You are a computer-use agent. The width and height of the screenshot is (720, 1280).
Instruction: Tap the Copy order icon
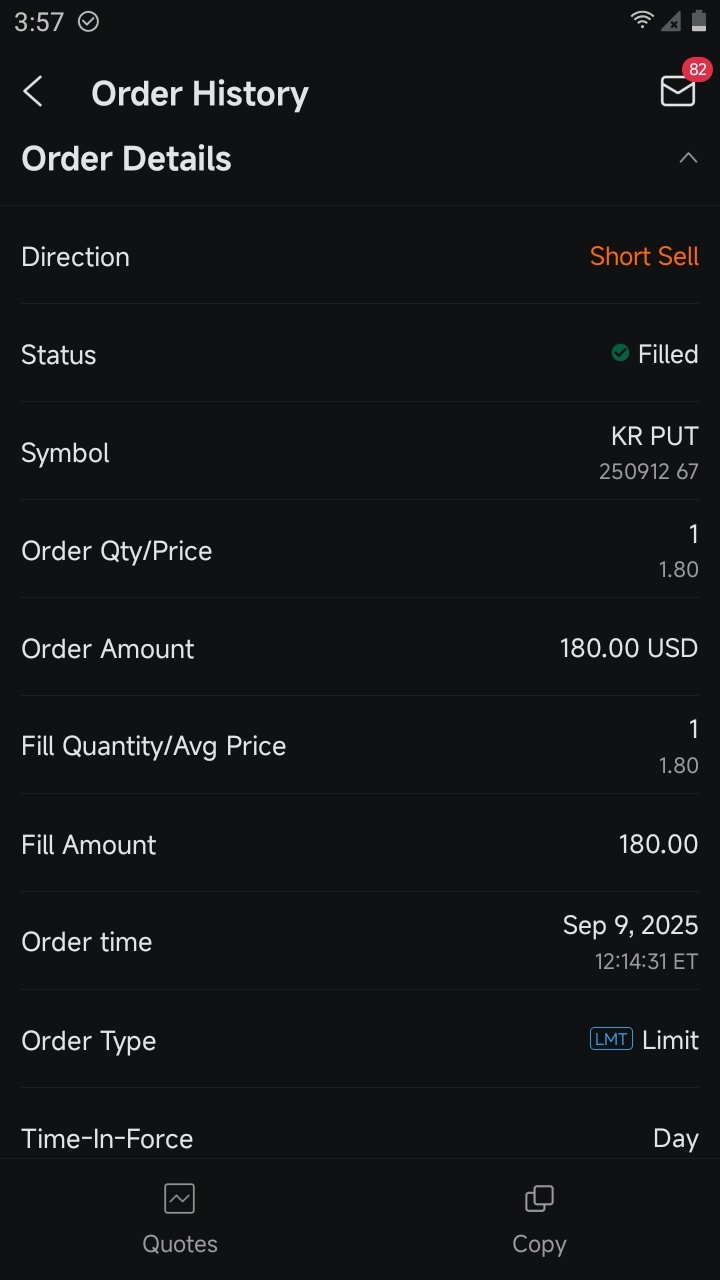(x=539, y=1198)
